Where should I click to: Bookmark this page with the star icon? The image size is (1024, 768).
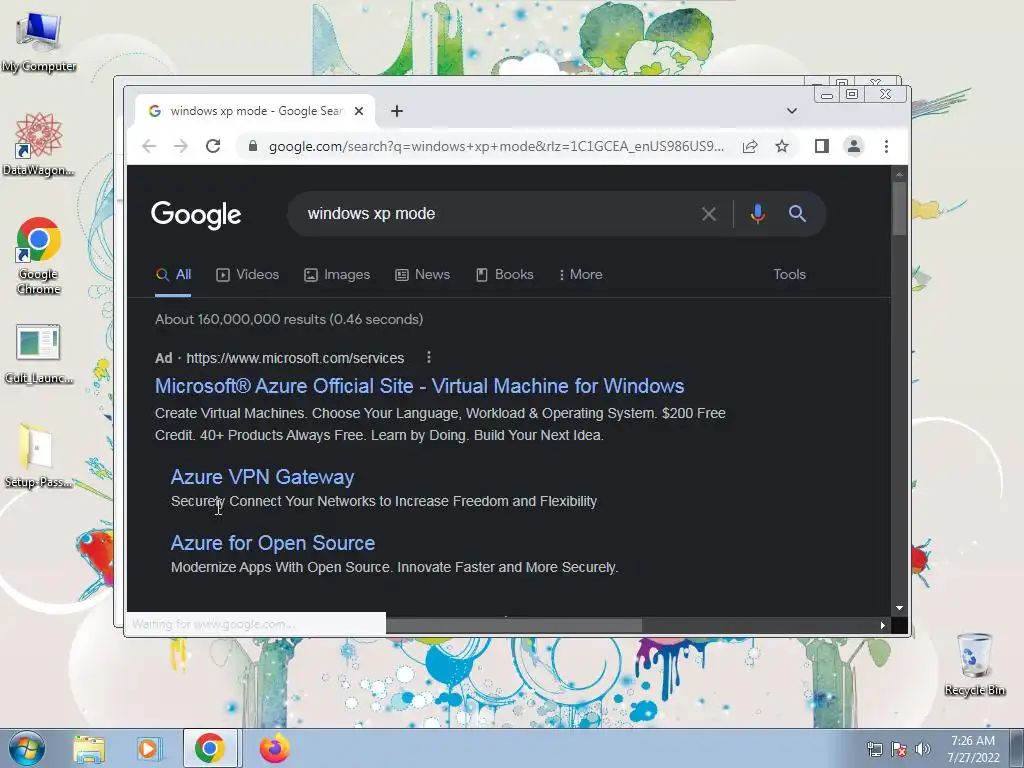(x=782, y=146)
